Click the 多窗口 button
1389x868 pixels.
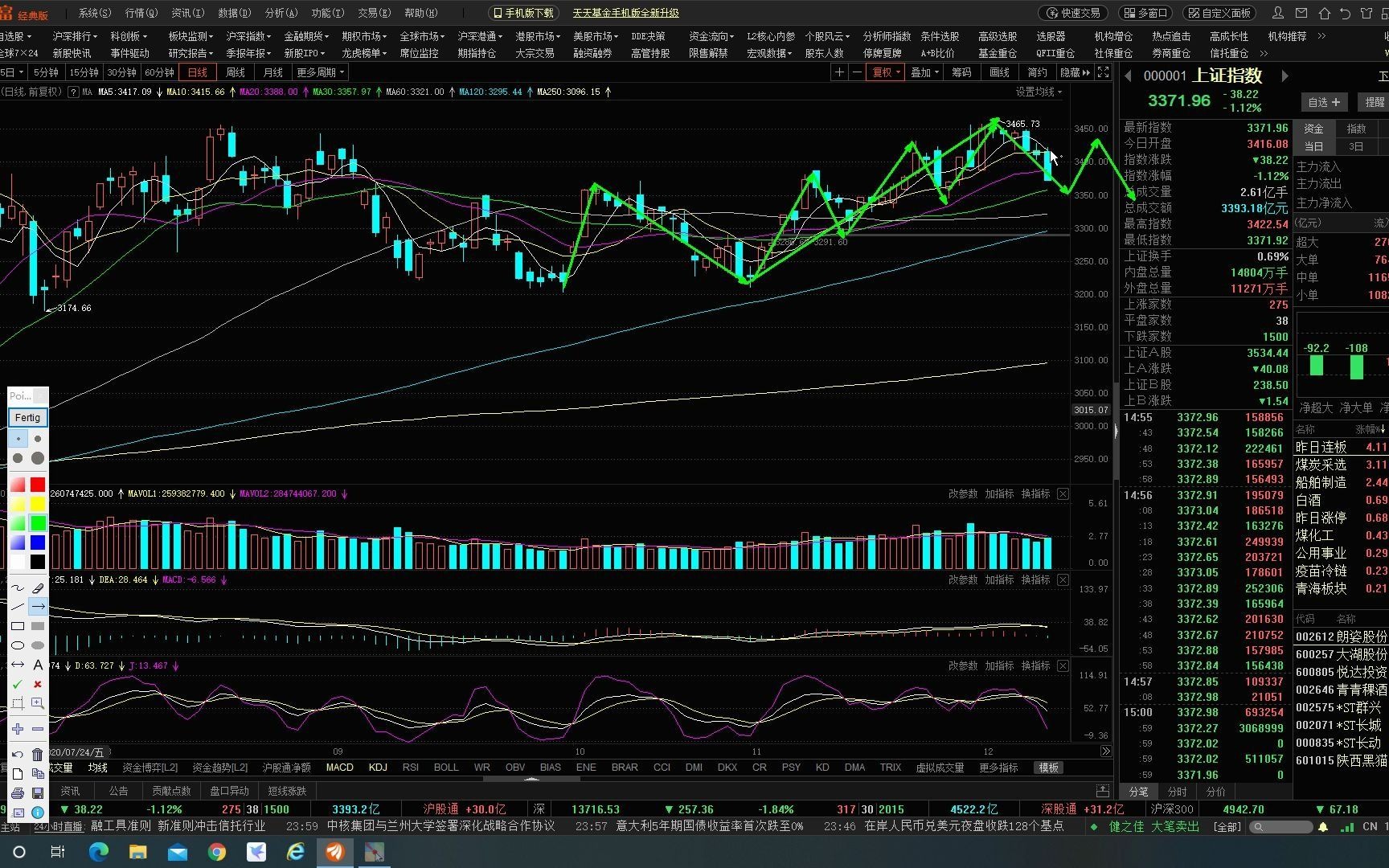1145,13
